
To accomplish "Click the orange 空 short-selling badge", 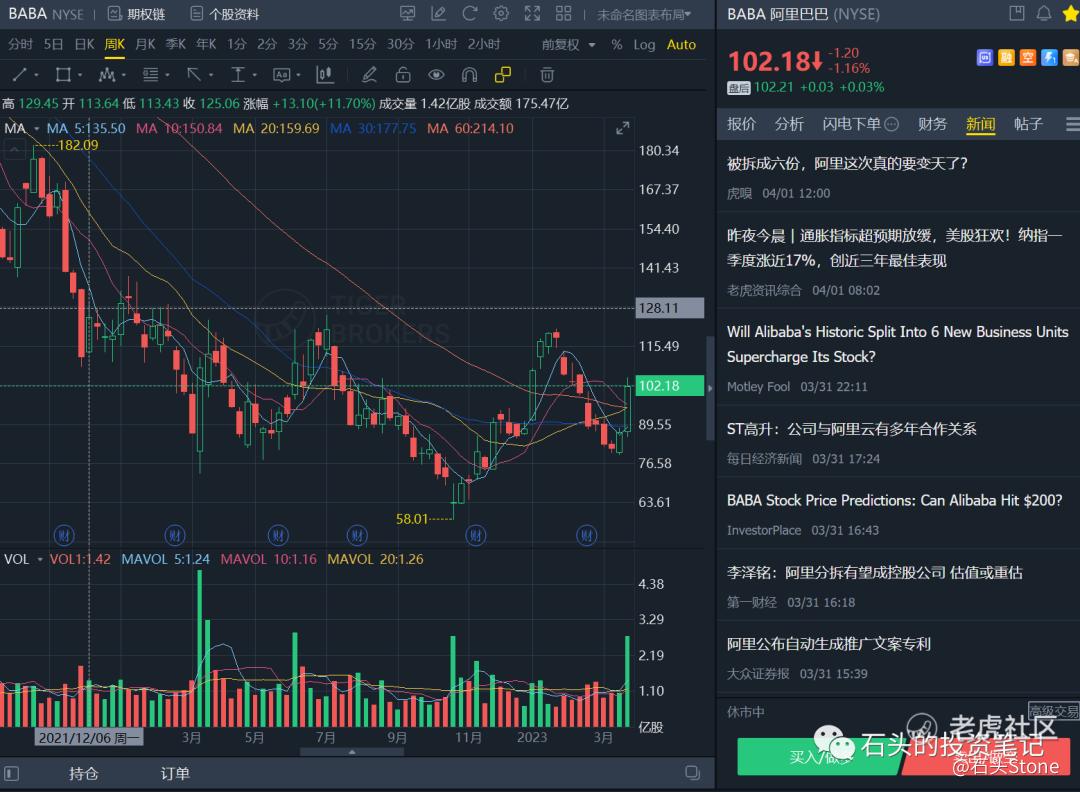I will click(x=1028, y=58).
